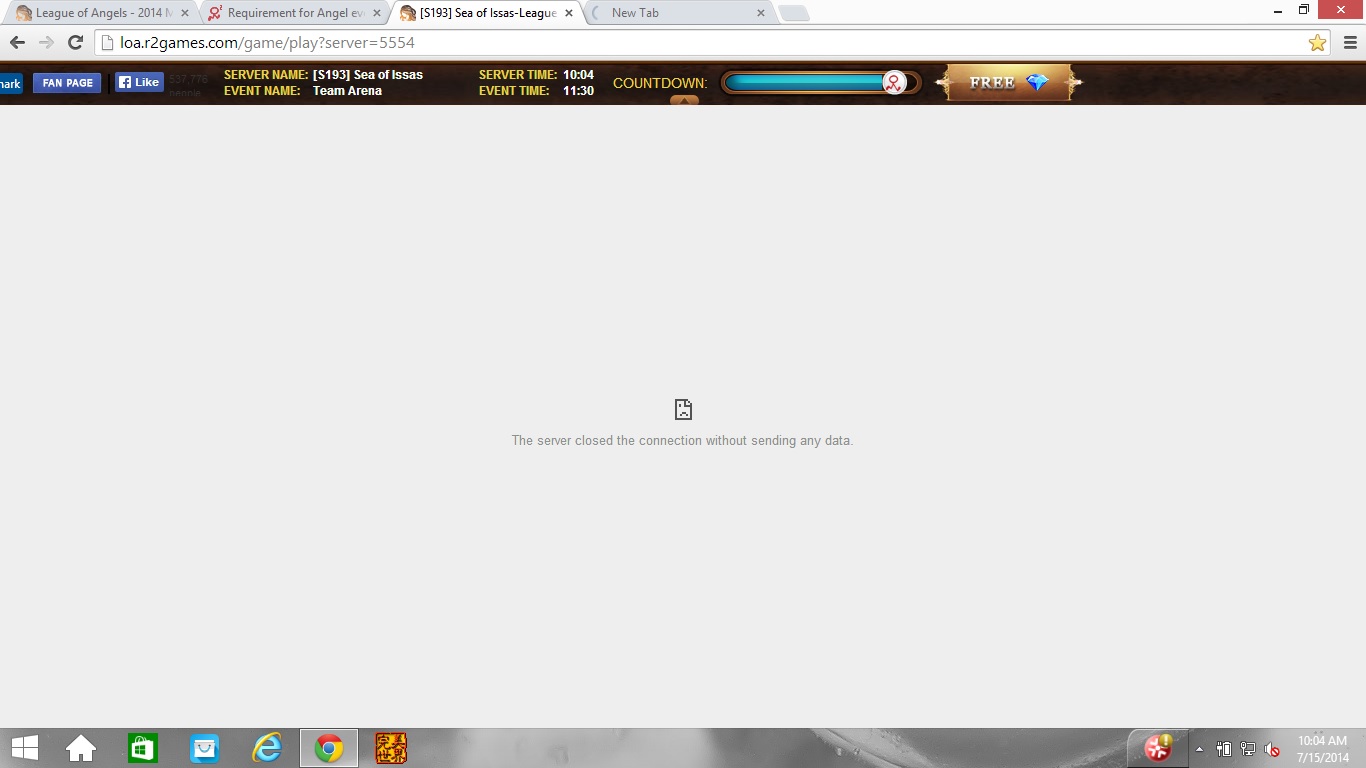Open the FAN PAGE link
This screenshot has width=1366, height=768.
(x=67, y=83)
